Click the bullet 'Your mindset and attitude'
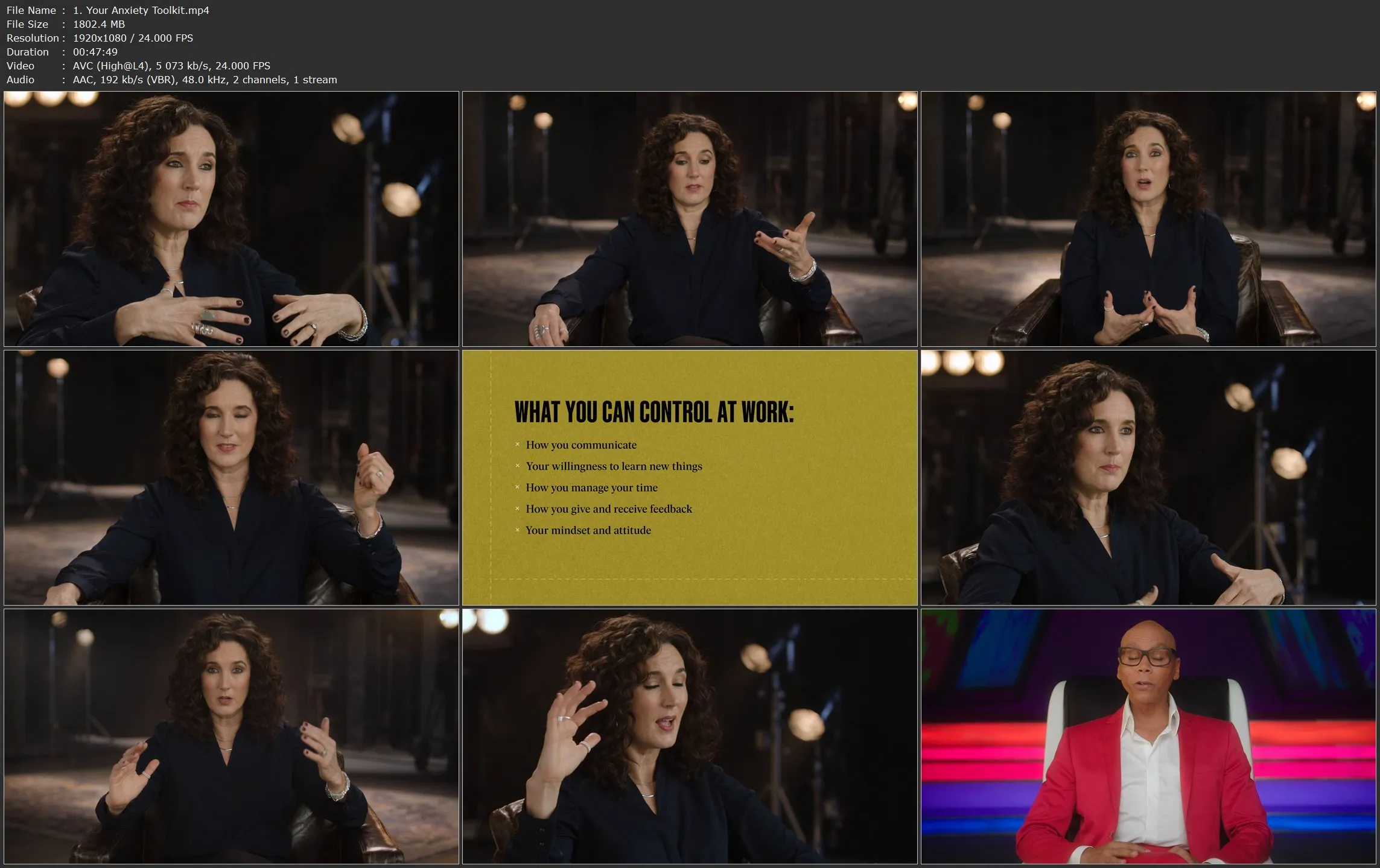This screenshot has width=1380, height=868. click(588, 530)
